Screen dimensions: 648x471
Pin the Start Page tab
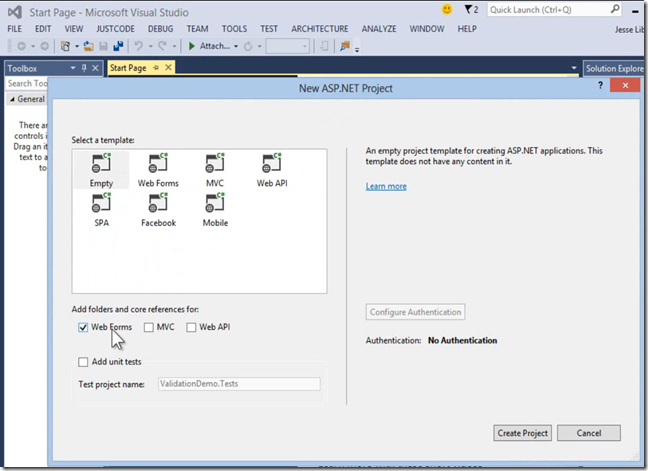(x=156, y=67)
